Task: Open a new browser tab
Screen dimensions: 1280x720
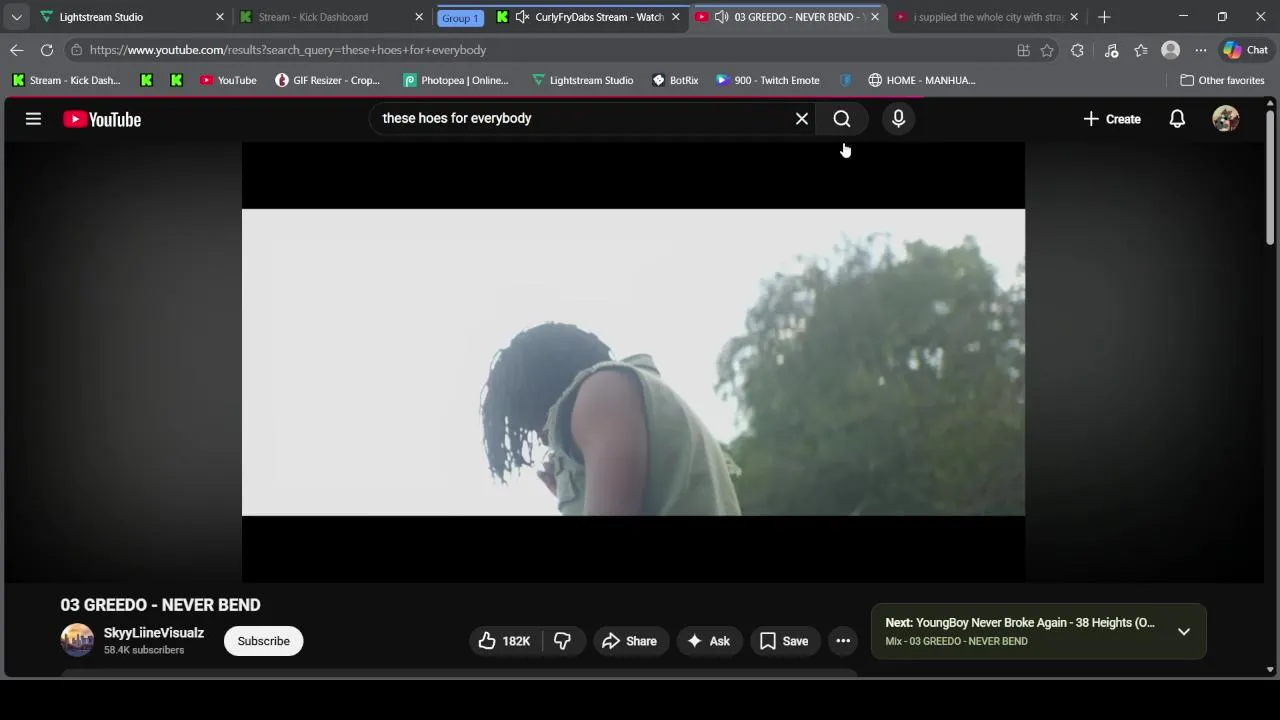Action: click(1104, 17)
